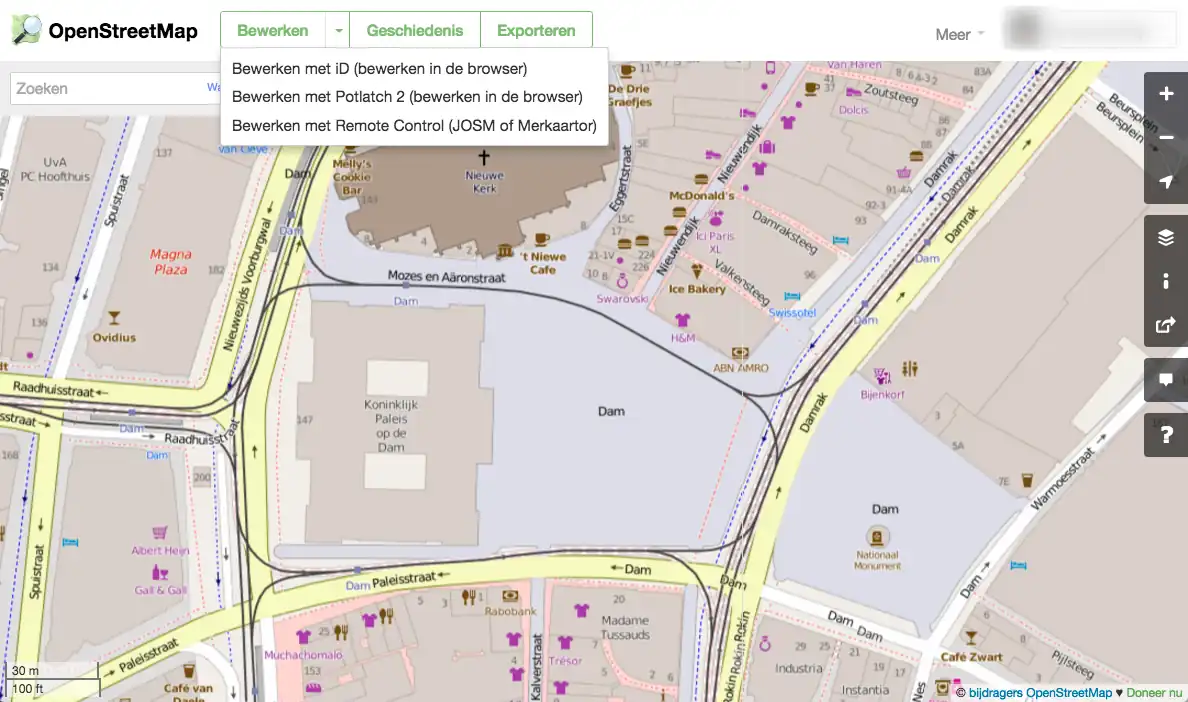Open the Geschiedenis tab
1188x702 pixels.
click(x=415, y=31)
